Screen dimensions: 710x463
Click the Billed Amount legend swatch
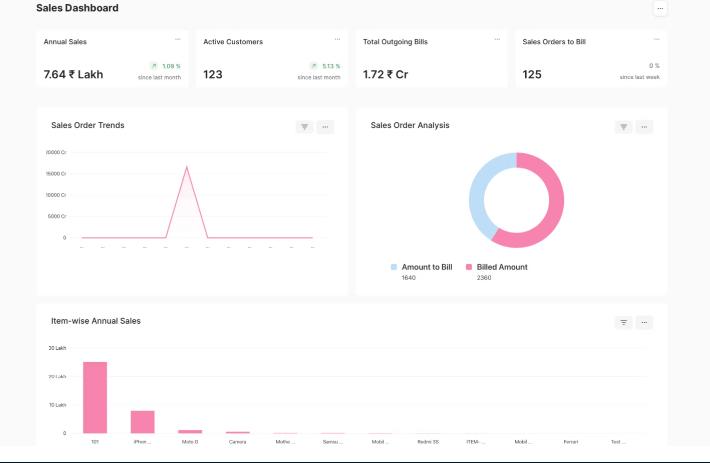point(469,267)
